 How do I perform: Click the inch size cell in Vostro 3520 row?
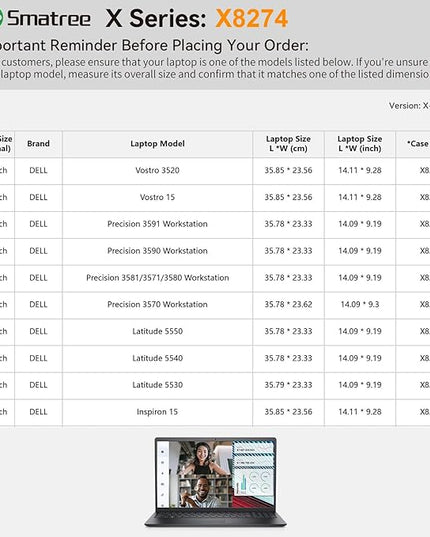pyautogui.click(x=360, y=171)
